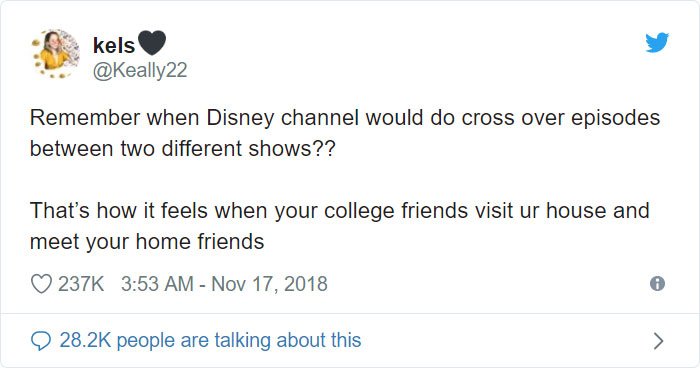The image size is (700, 368).
Task: Click the Nov 17, 2018 date
Action: 269,284
